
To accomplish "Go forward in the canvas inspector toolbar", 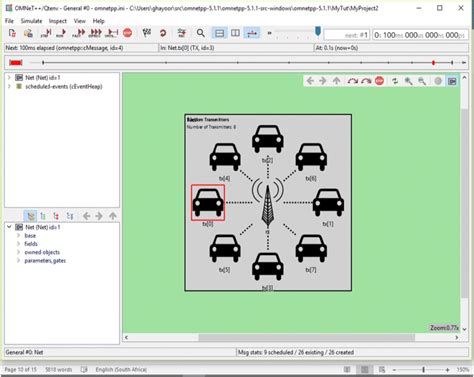I will coord(323,81).
